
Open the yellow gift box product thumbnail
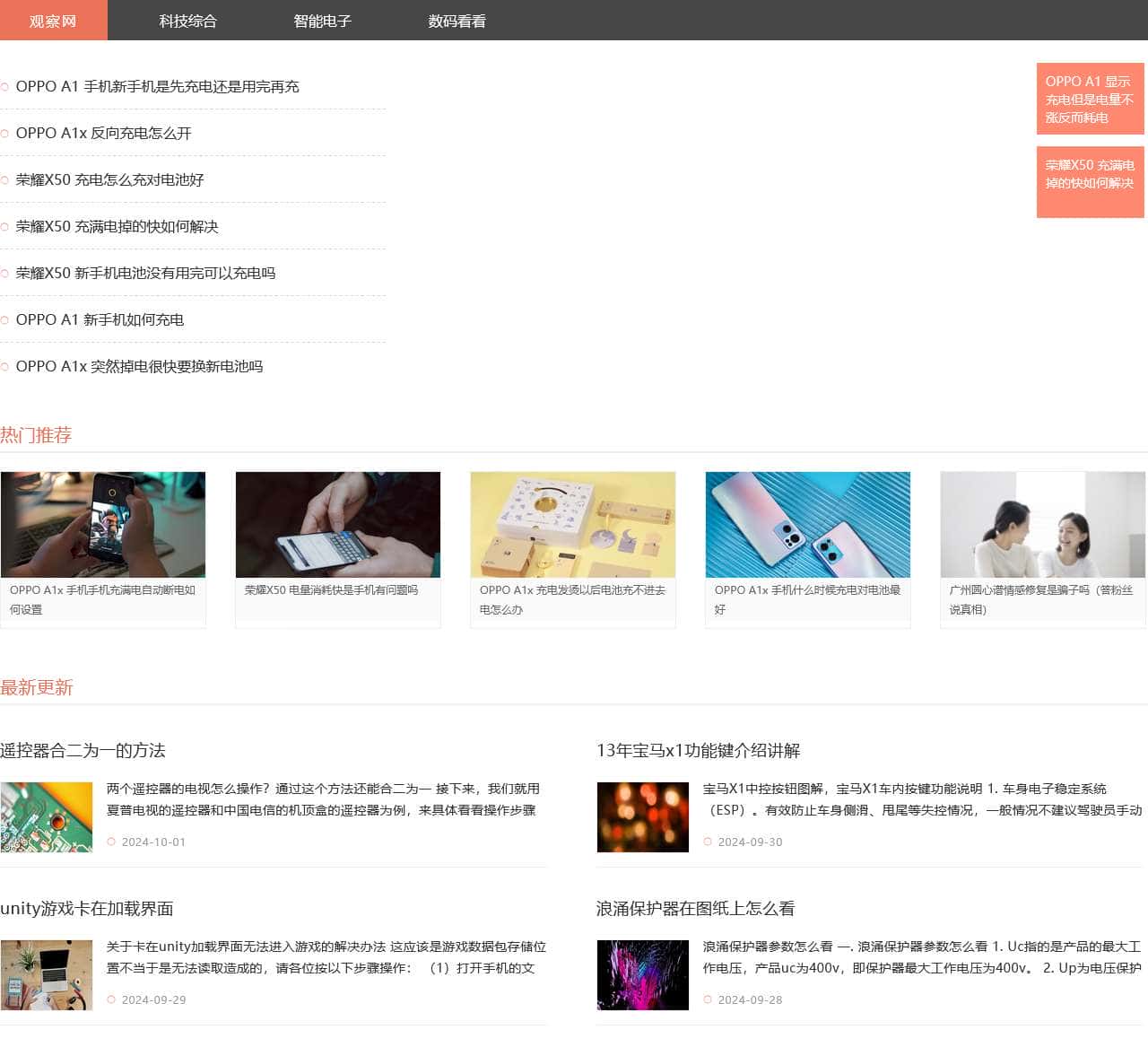(x=573, y=525)
